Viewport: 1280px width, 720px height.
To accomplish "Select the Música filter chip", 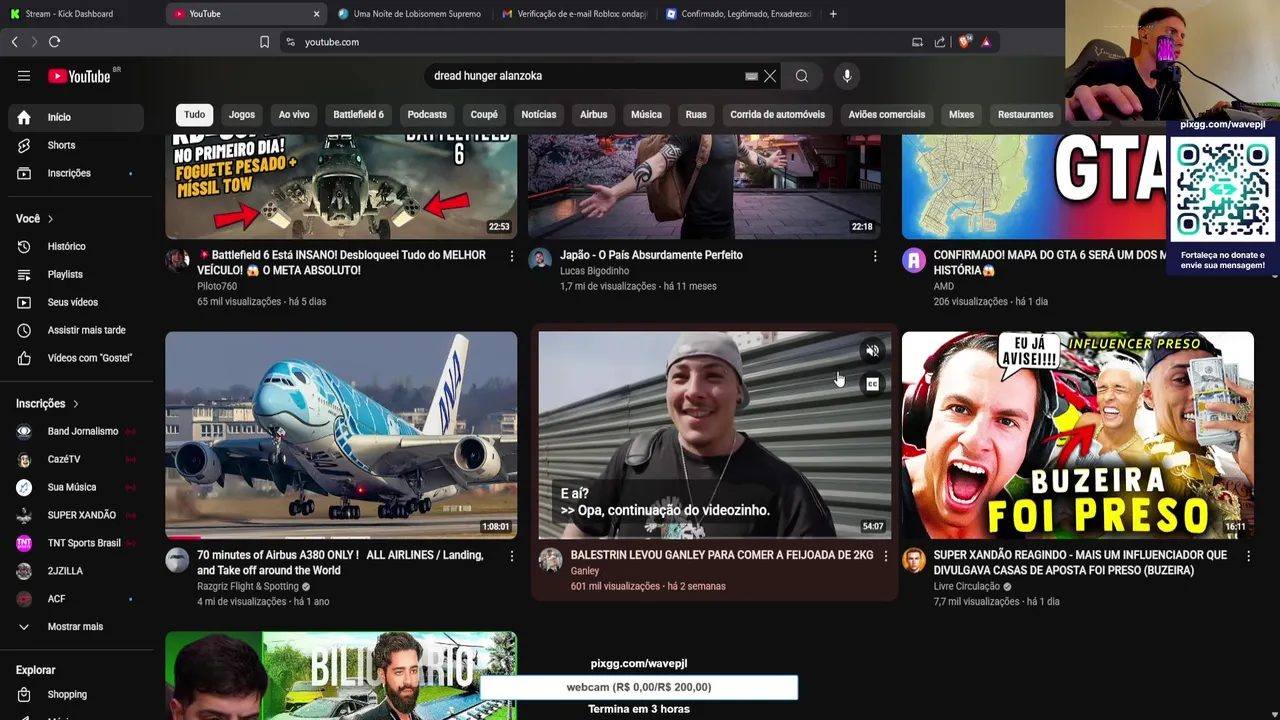I will pyautogui.click(x=646, y=114).
